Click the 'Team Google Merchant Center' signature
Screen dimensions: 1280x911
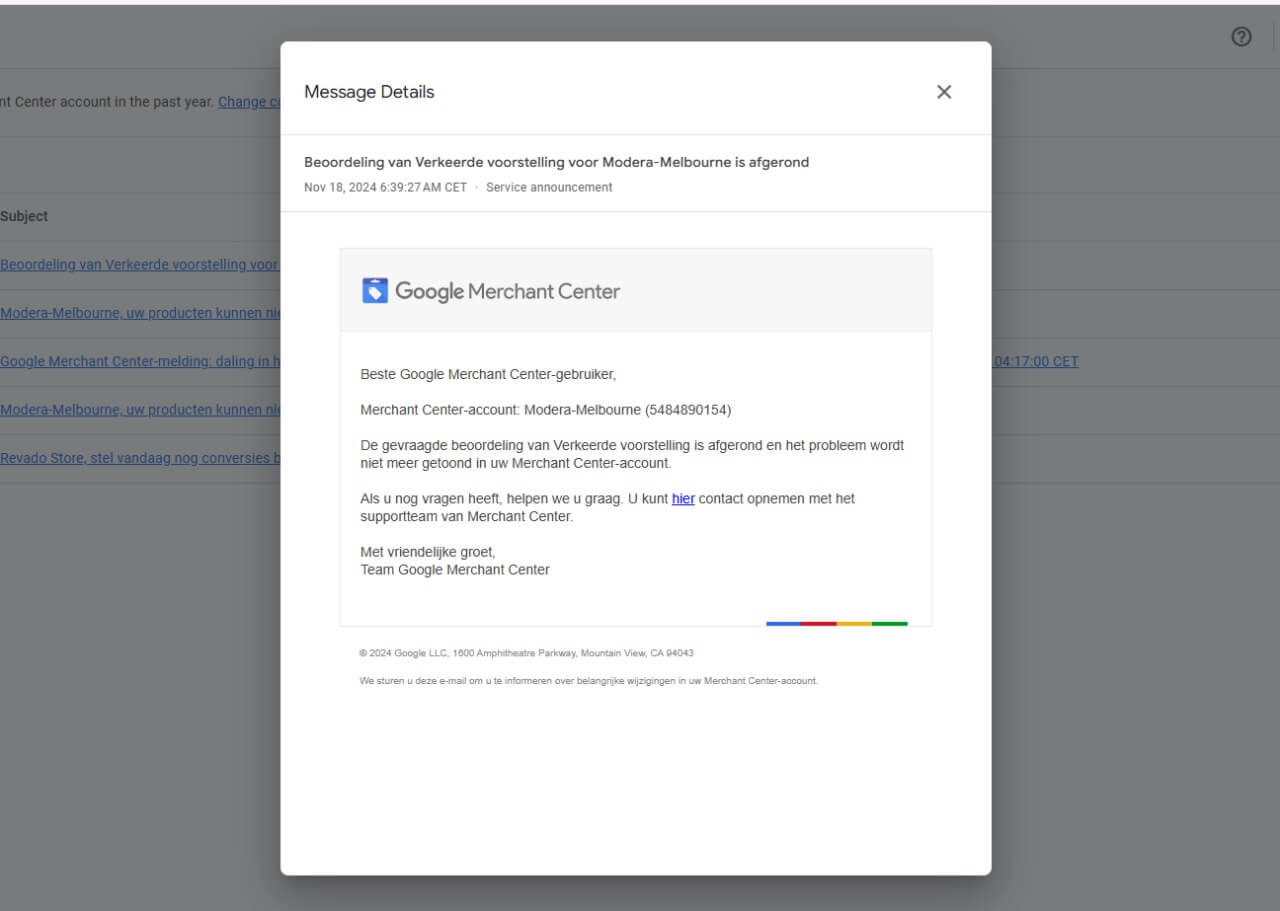pyautogui.click(x=455, y=570)
